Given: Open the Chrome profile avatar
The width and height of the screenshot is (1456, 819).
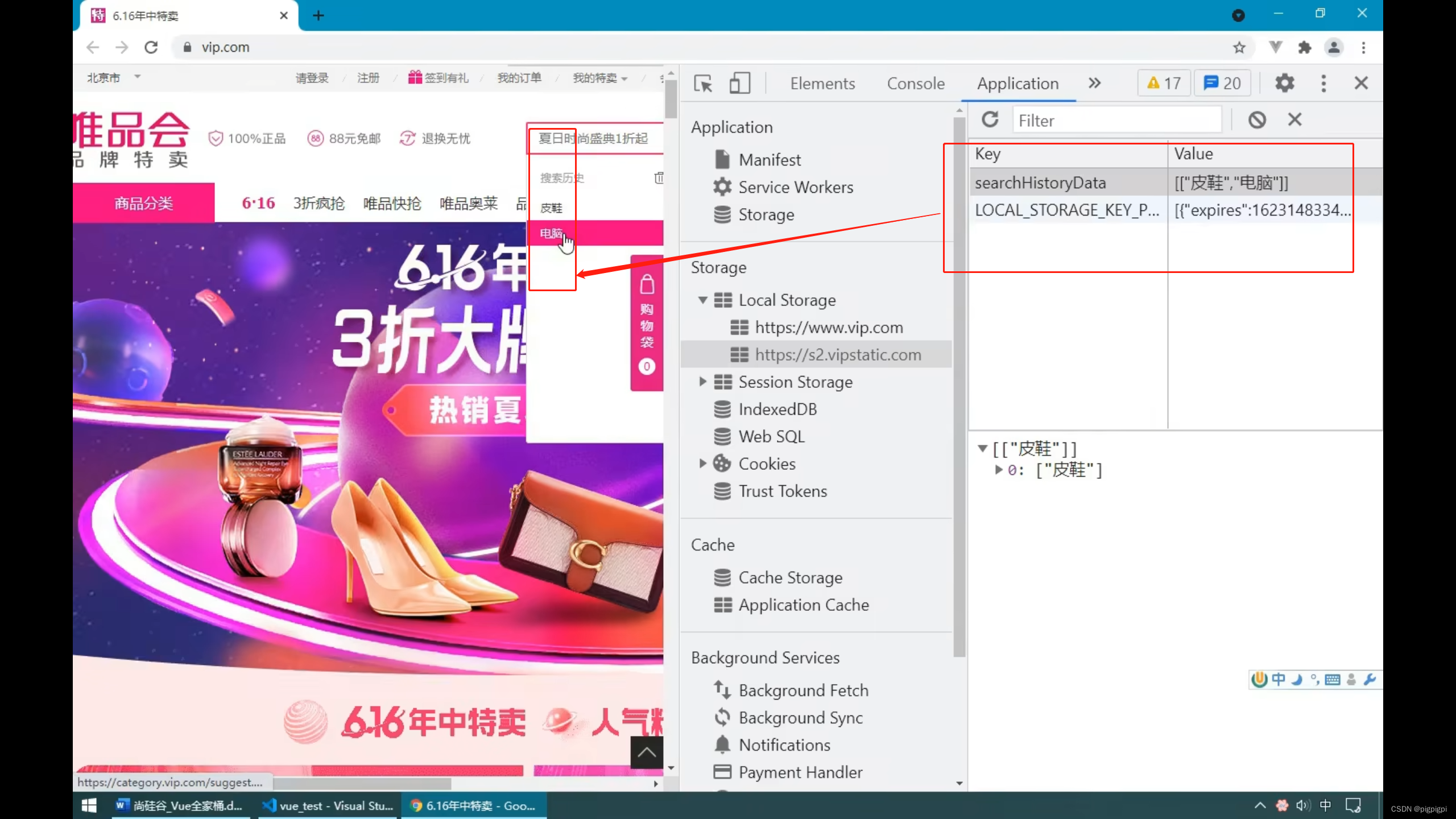Looking at the screenshot, I should click(x=1334, y=47).
